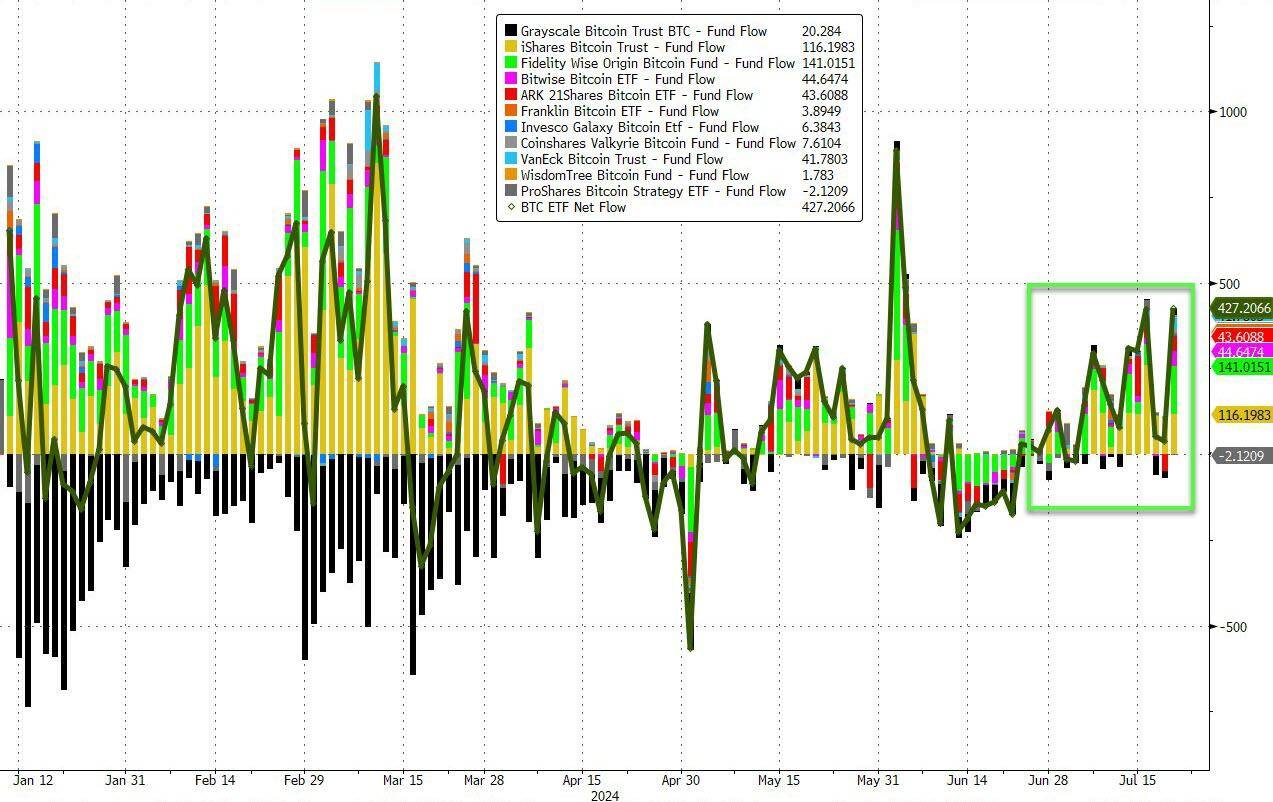
Task: Click the Mar 15 date label
Action: (x=403, y=780)
